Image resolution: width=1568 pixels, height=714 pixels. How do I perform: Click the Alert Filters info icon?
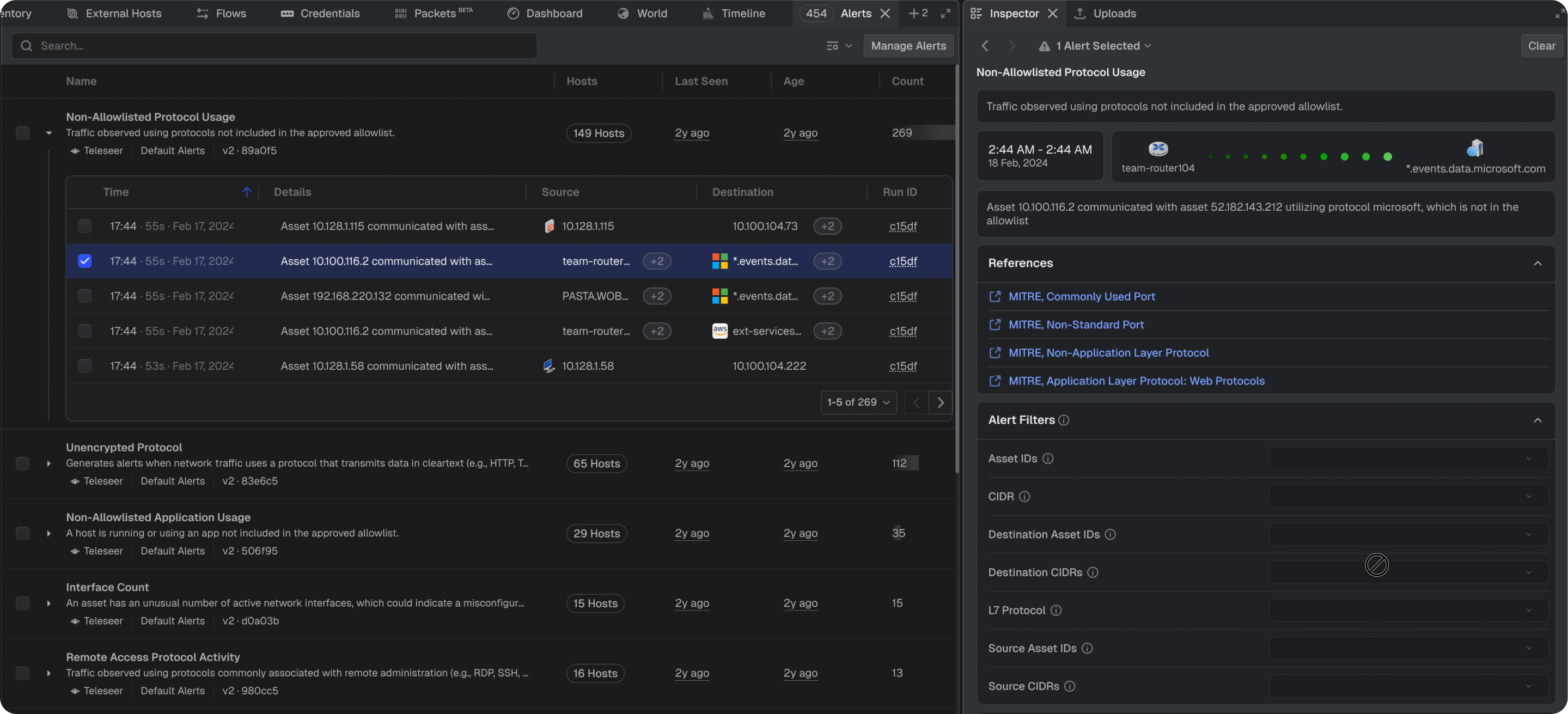(1063, 420)
